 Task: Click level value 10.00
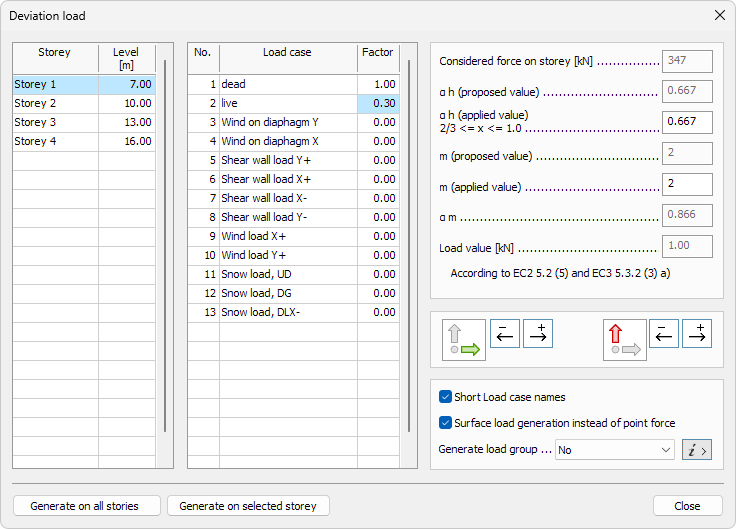coord(127,103)
